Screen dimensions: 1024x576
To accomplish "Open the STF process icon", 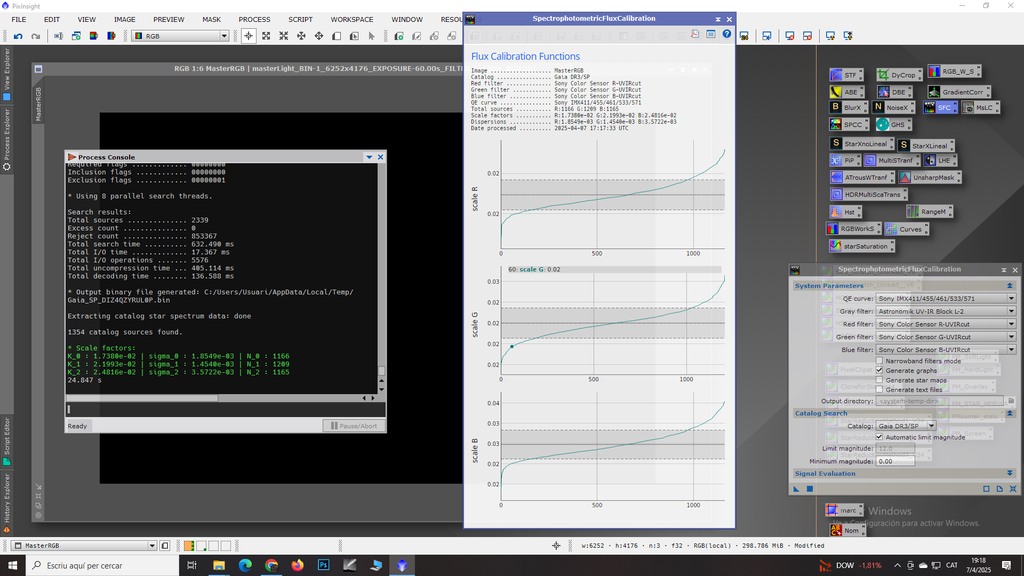I will (x=846, y=75).
